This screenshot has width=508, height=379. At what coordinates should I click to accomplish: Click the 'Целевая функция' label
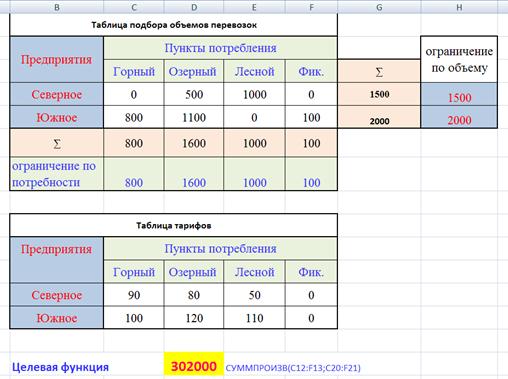tap(60, 367)
